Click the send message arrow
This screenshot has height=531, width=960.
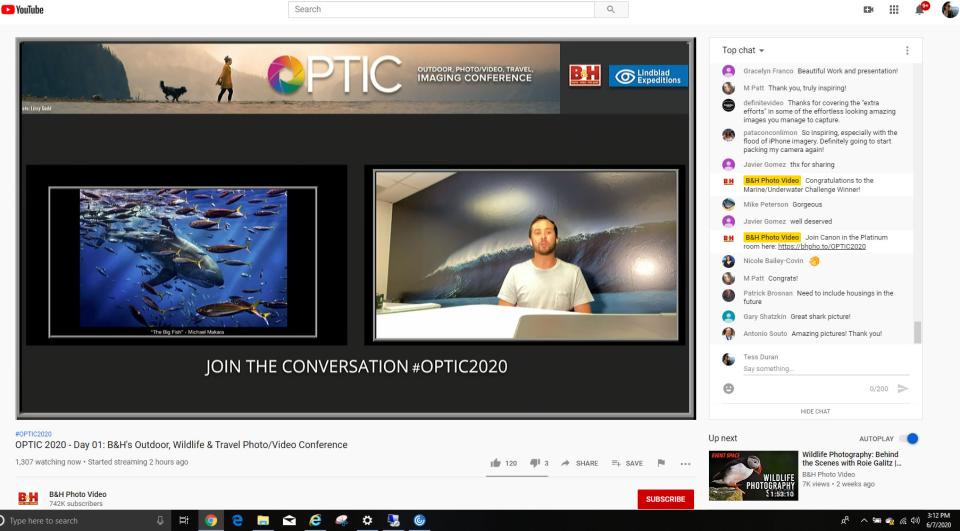[902, 388]
